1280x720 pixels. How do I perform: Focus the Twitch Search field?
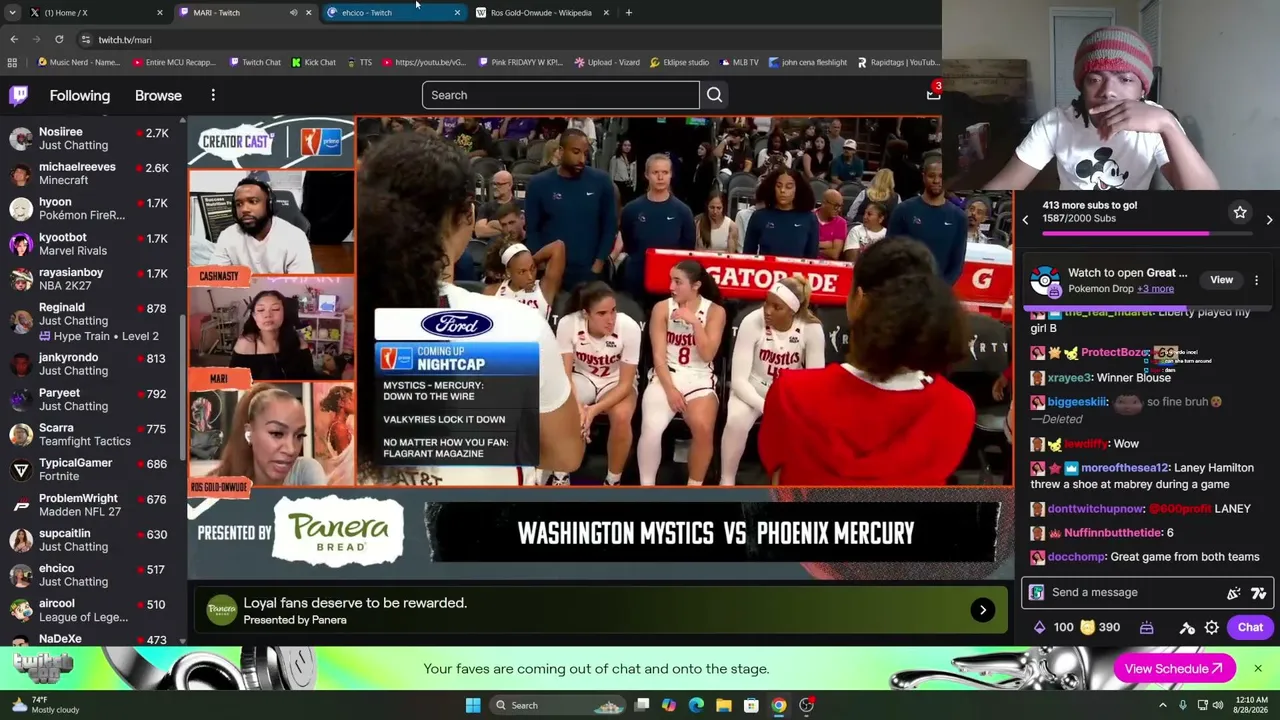click(560, 95)
